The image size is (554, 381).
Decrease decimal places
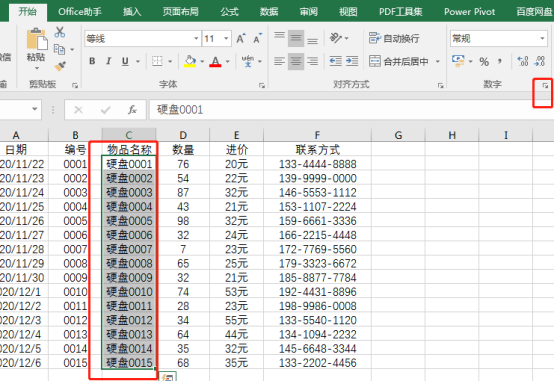540,61
